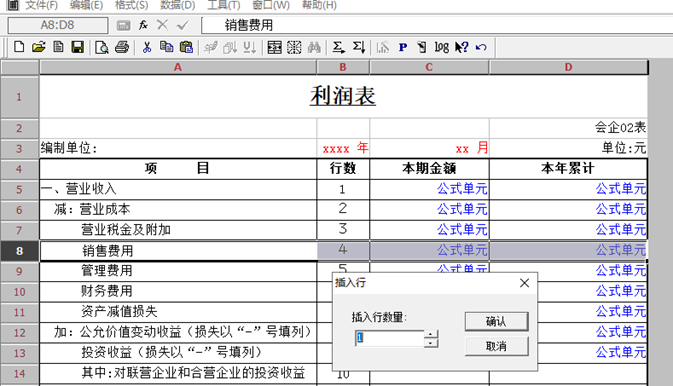This screenshot has width=673, height=386.
Task: Open the 编辑(E) menu
Action: [86, 5]
